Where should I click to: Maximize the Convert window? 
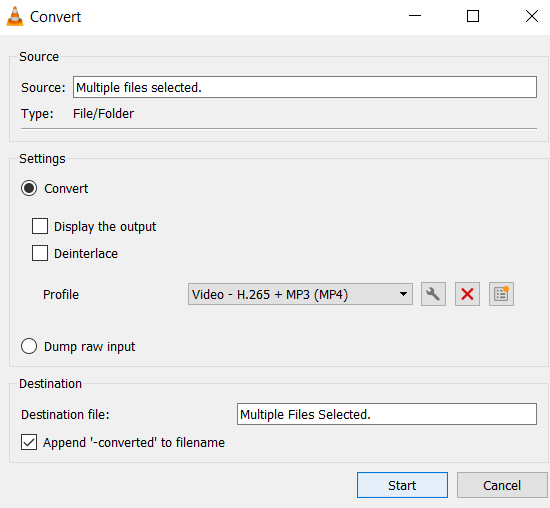[x=473, y=16]
